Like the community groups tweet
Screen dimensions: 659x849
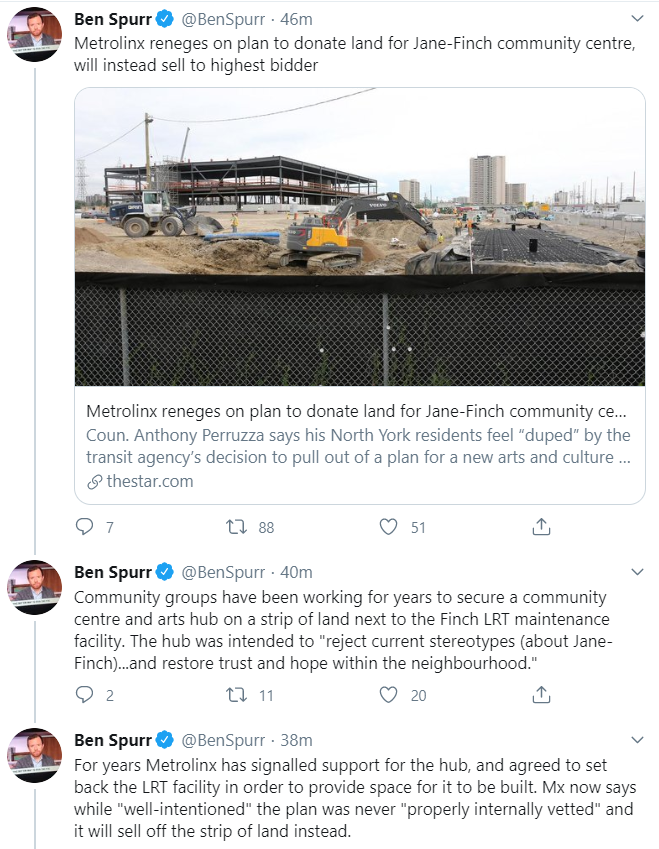[x=389, y=695]
